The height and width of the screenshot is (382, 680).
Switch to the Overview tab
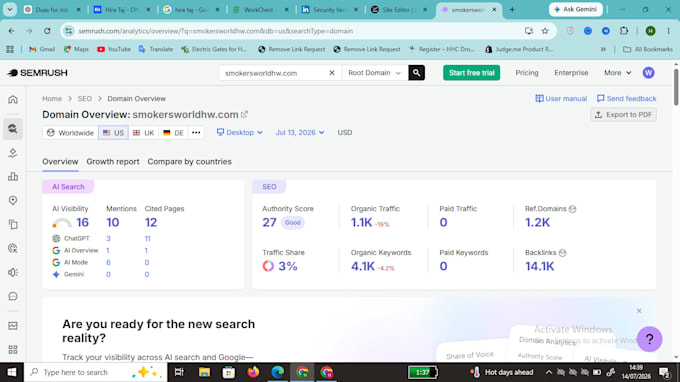(x=60, y=162)
